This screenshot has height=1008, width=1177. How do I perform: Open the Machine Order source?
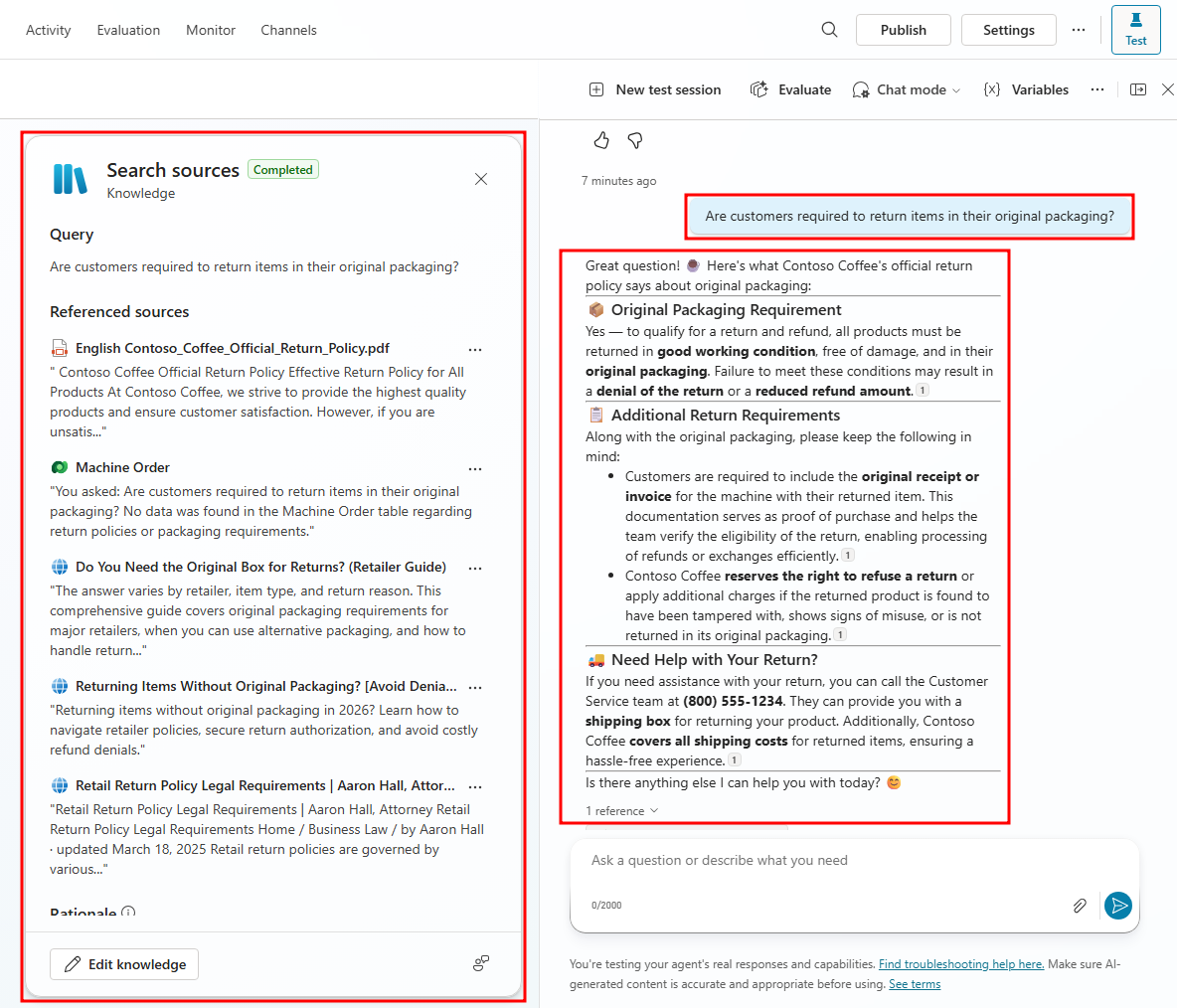122,467
